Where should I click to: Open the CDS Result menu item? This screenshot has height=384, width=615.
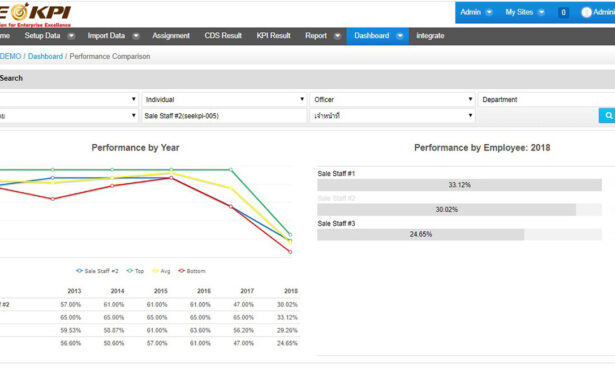click(x=223, y=36)
